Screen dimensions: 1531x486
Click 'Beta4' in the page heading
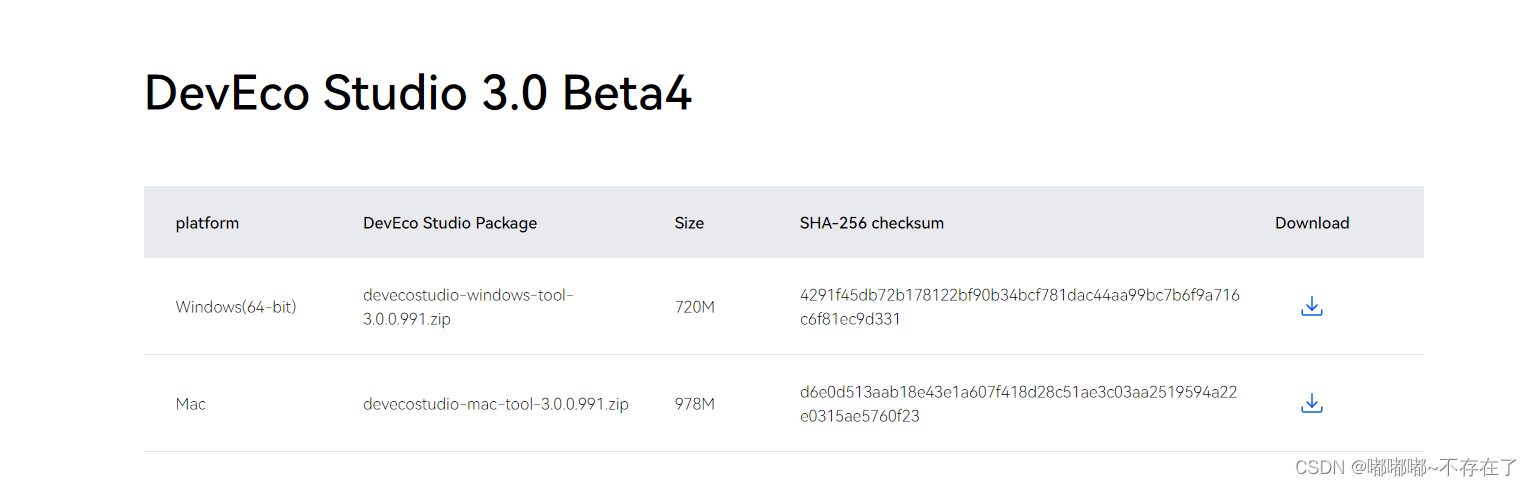pos(627,94)
